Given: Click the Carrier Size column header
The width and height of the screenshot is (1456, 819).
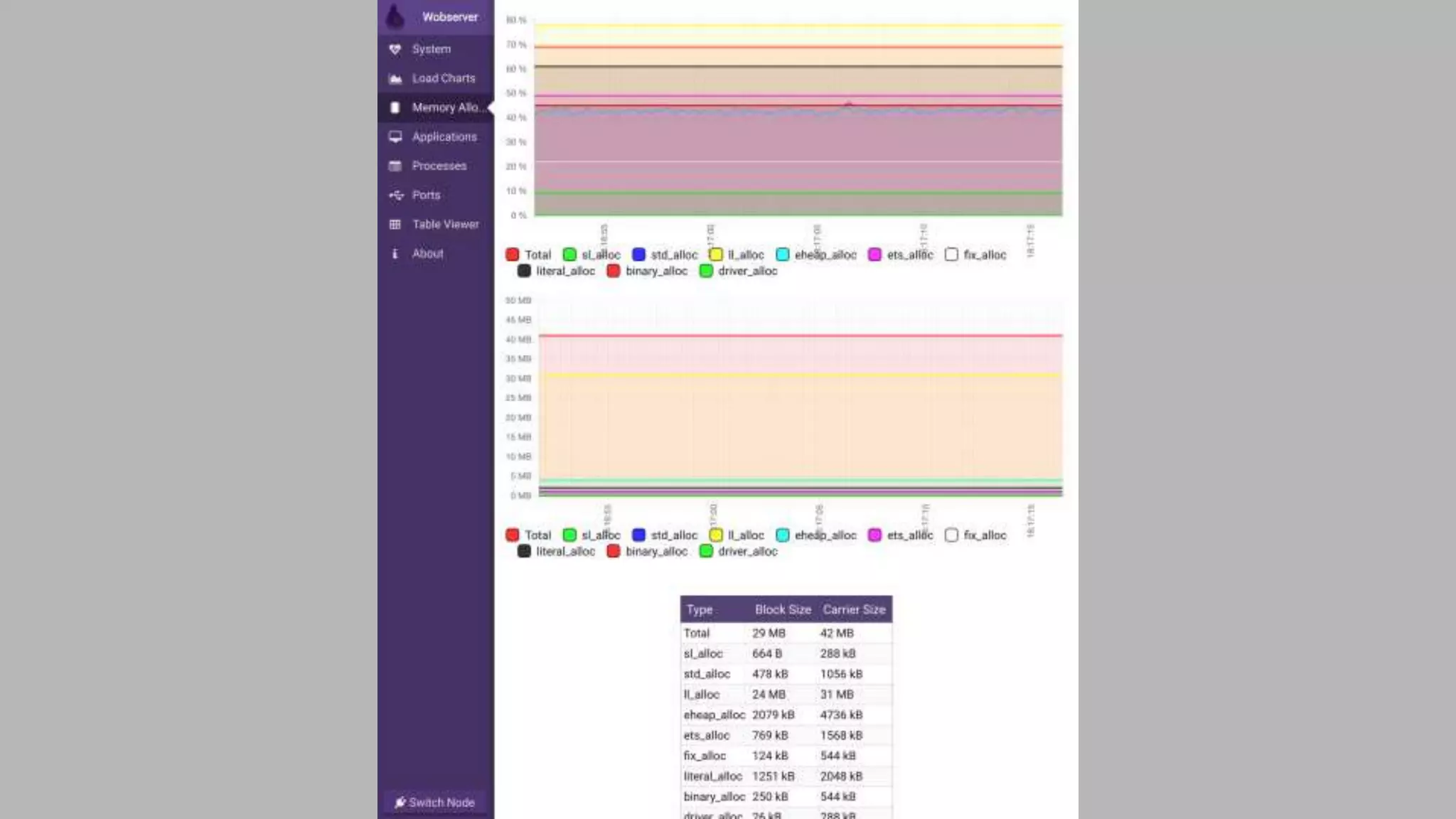Looking at the screenshot, I should coord(854,609).
